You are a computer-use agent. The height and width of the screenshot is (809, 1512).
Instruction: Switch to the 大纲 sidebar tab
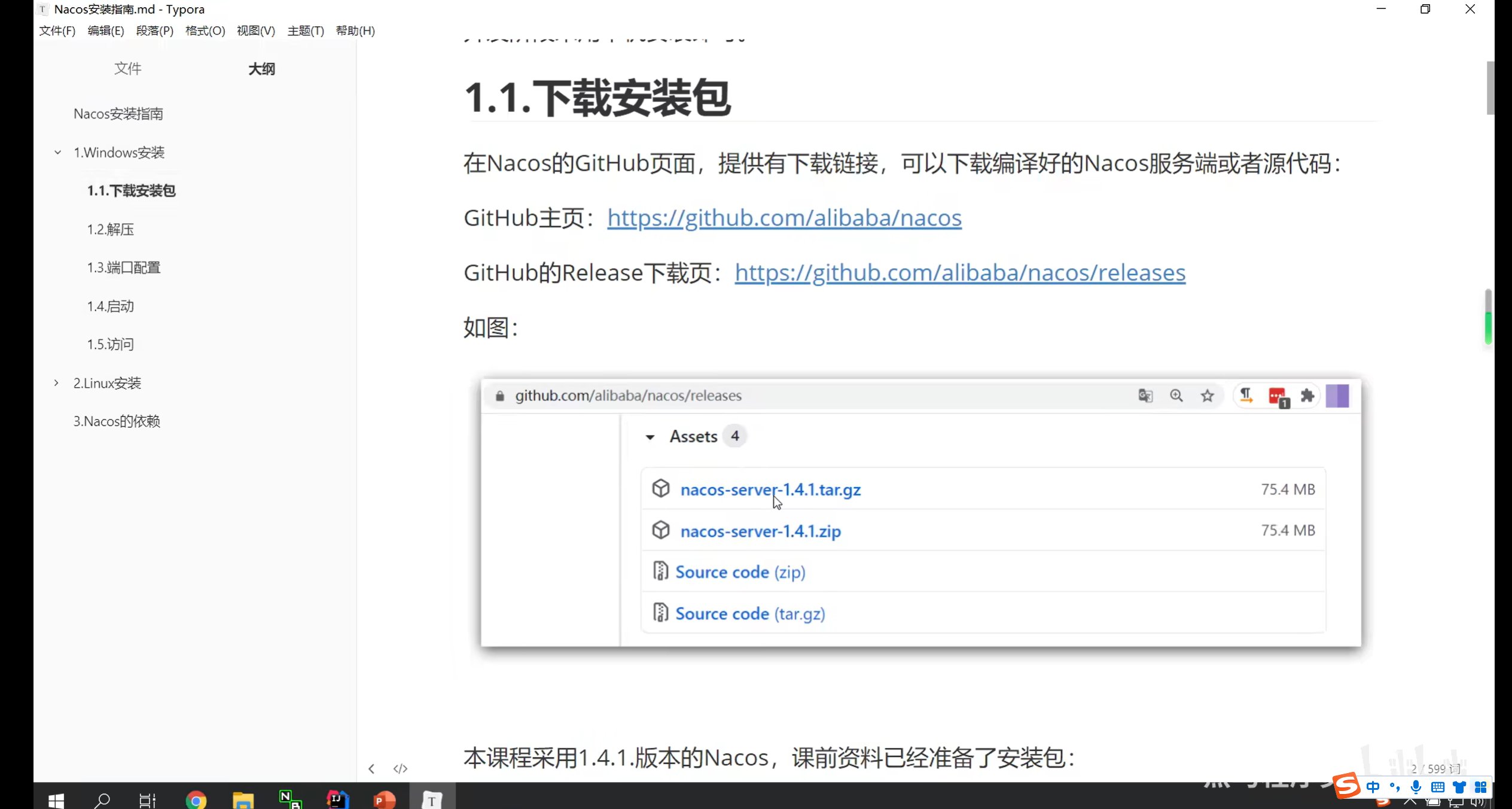[x=261, y=69]
